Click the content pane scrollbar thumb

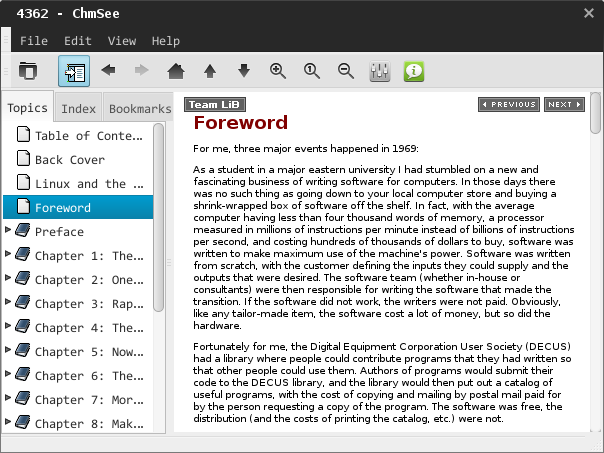coord(596,113)
